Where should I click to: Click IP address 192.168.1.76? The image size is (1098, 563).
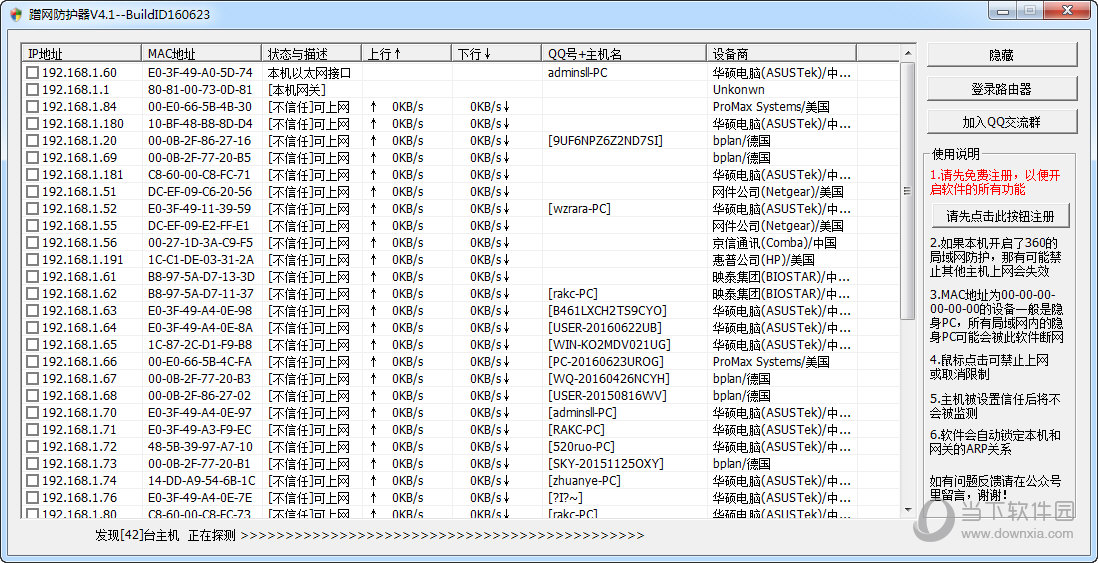point(80,497)
